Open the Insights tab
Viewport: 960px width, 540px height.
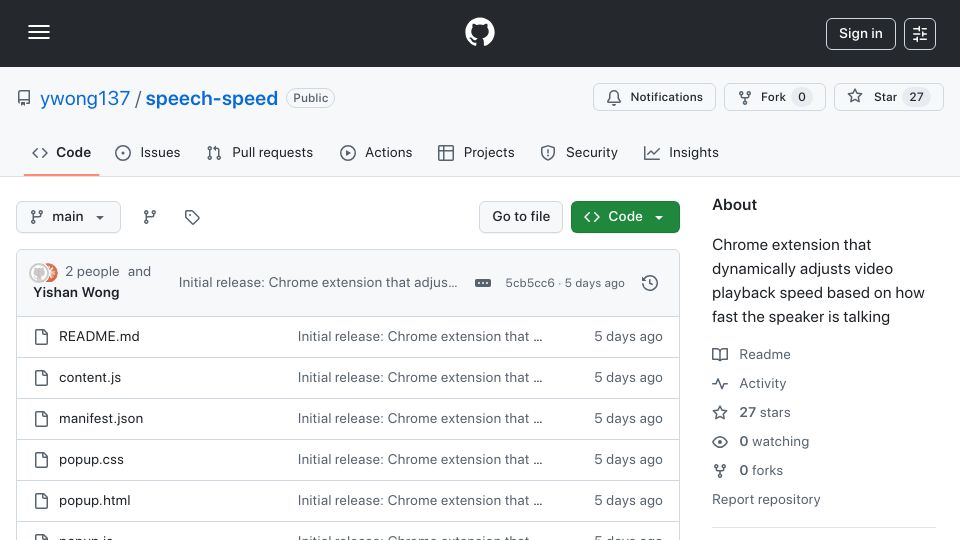pos(681,152)
